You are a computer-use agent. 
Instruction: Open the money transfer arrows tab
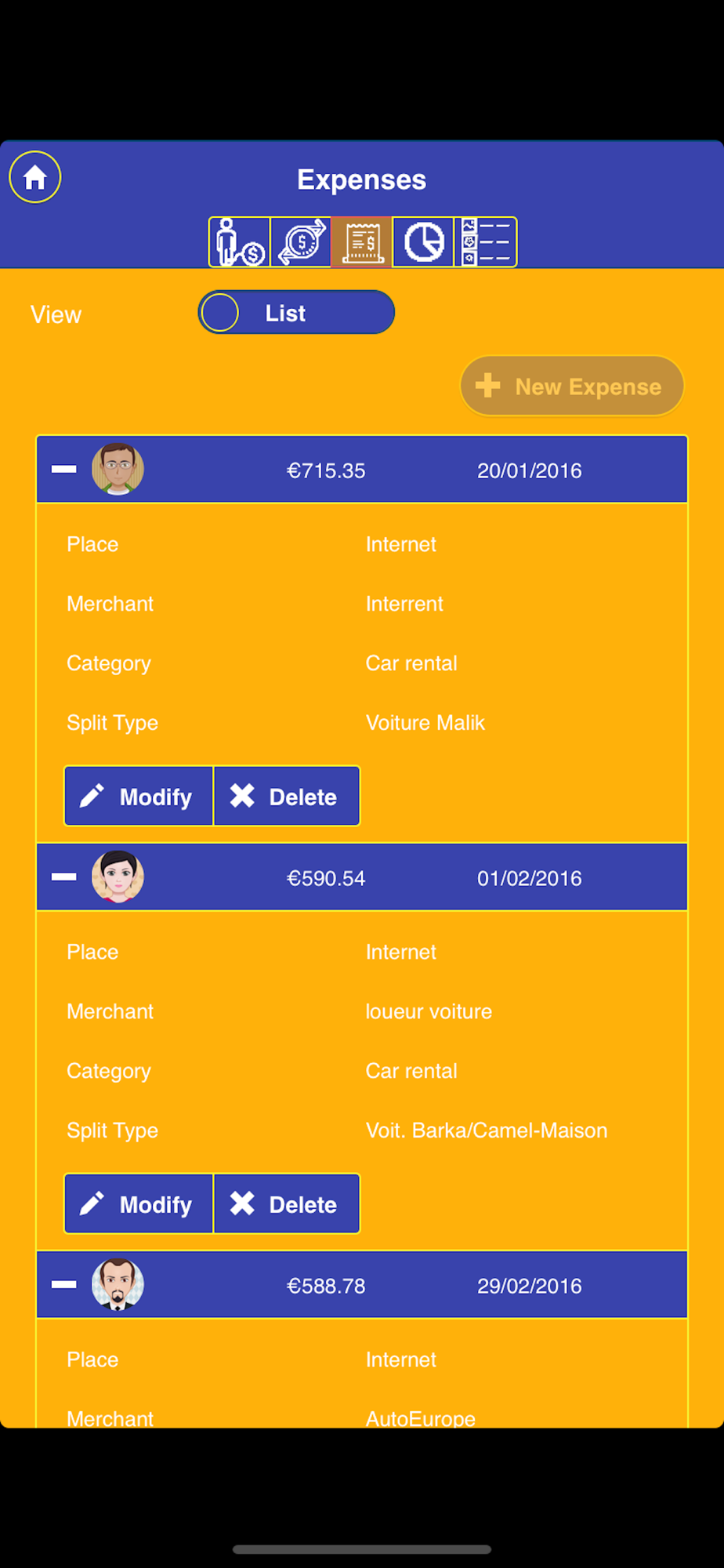pos(301,241)
